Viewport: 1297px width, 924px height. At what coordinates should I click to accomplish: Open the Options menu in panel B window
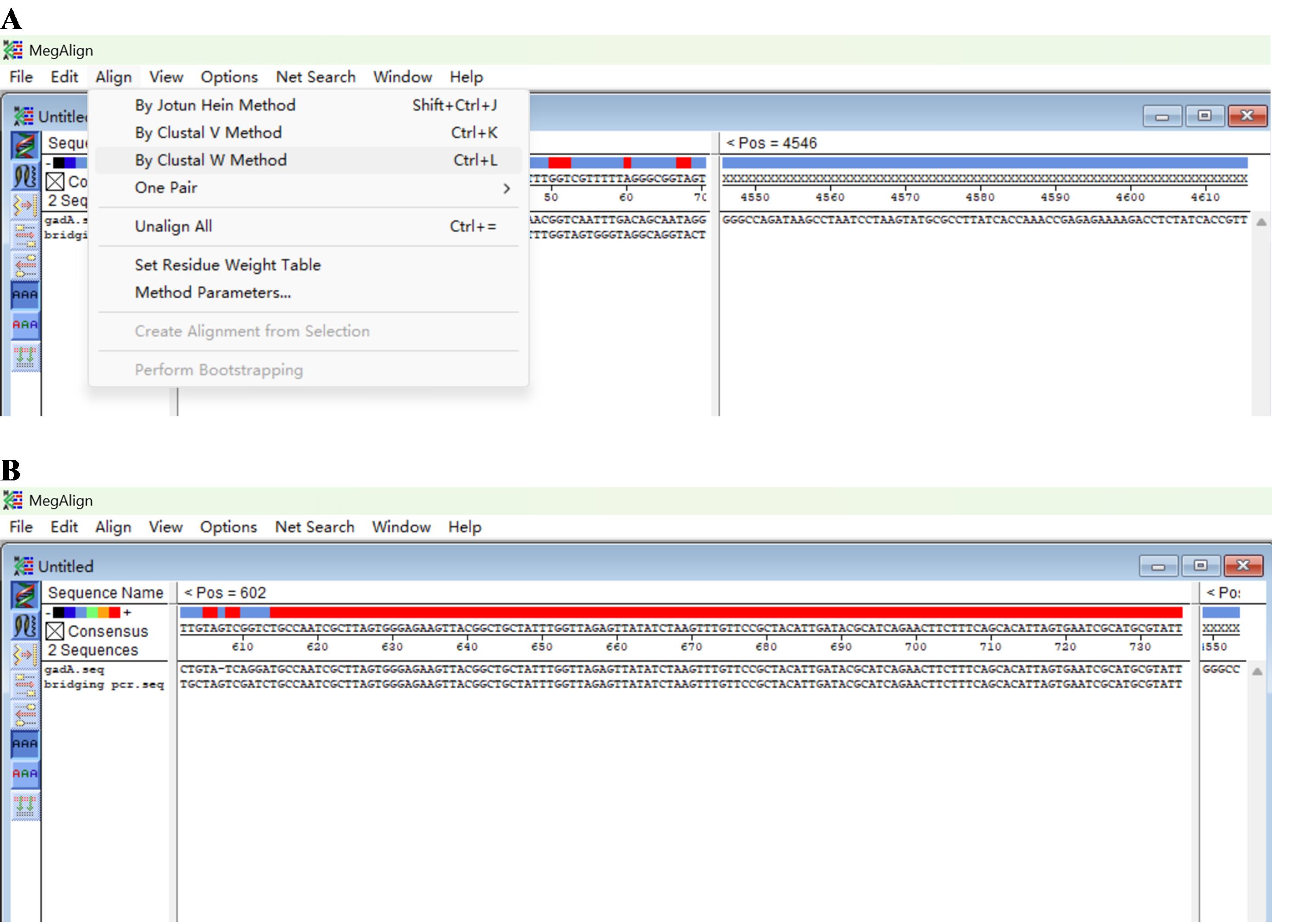[x=228, y=527]
